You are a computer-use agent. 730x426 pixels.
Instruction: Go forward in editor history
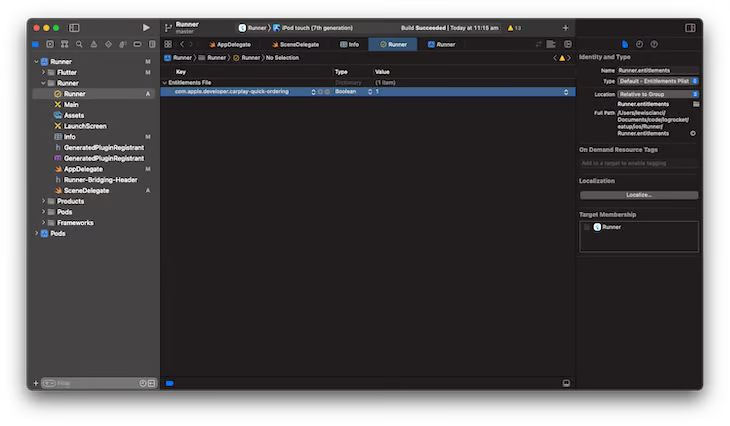click(x=191, y=44)
